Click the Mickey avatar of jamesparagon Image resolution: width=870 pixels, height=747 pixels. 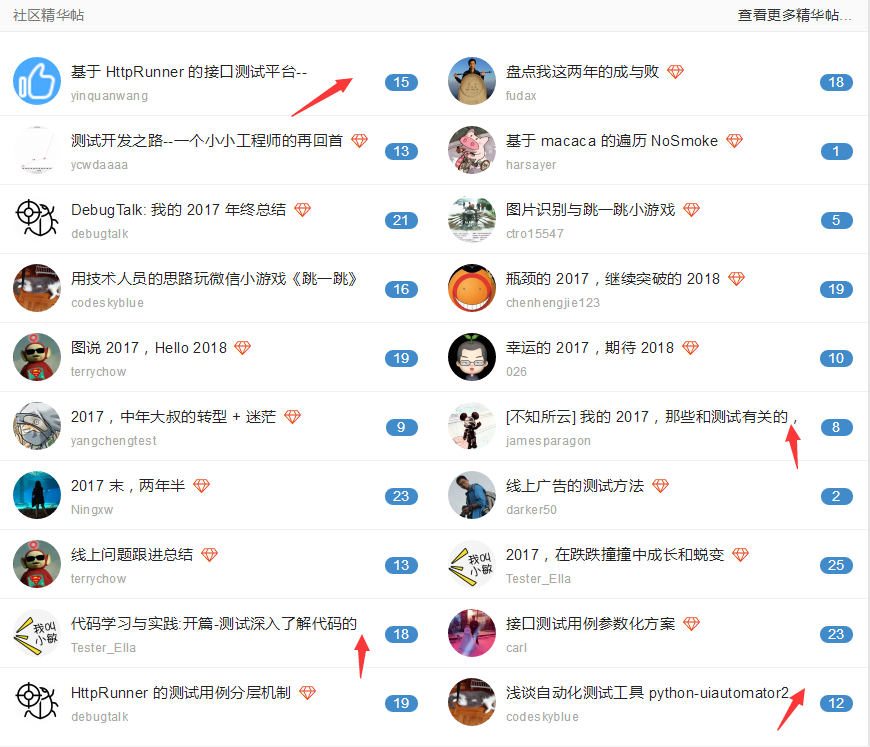(x=472, y=426)
